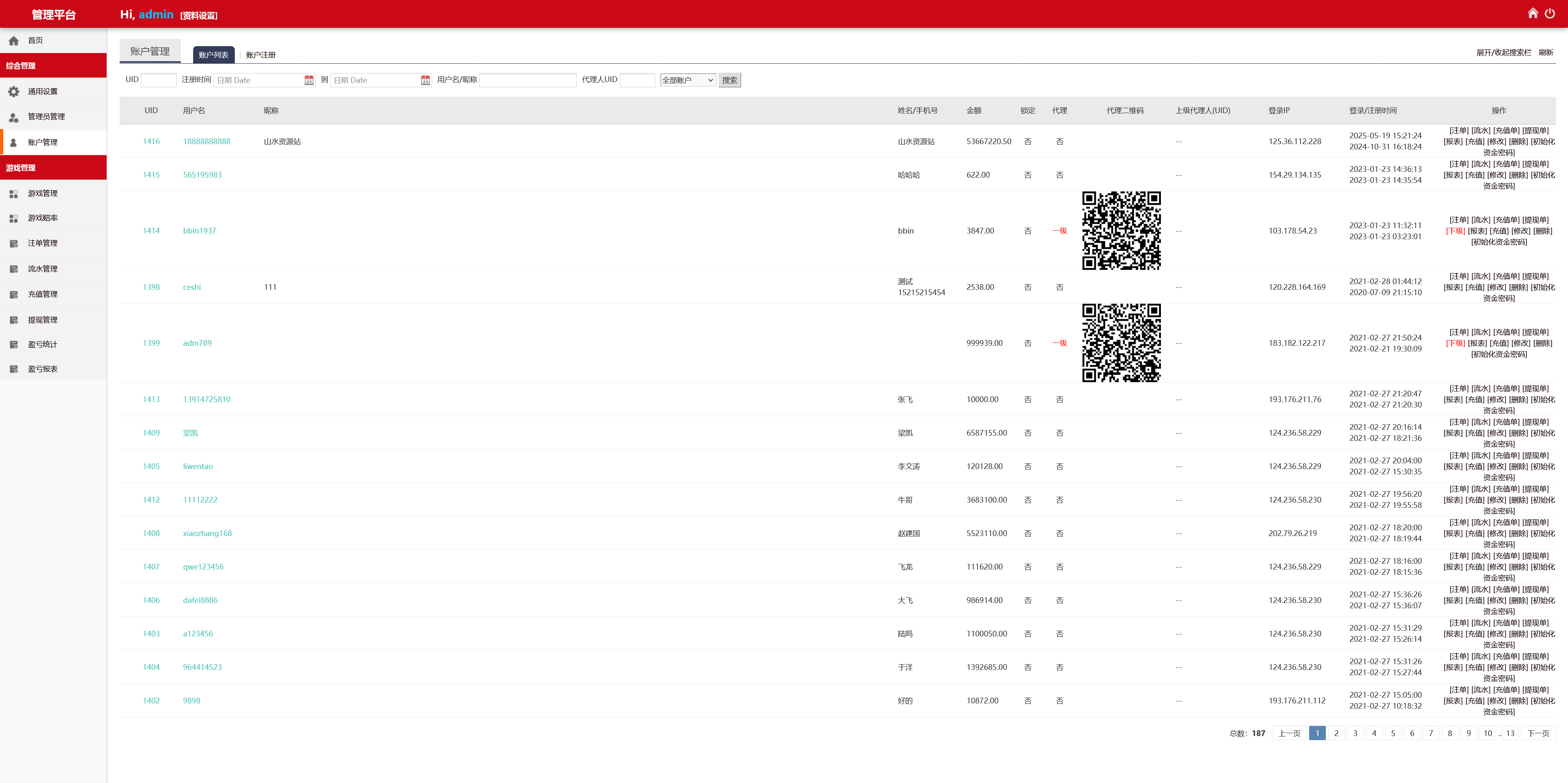This screenshot has width=1568, height=783.
Task: Click the gear icon for 通用设置
Action: [13, 91]
